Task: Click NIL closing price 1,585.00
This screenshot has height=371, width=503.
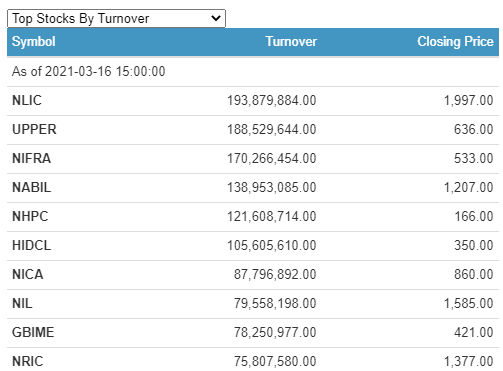Action: (x=468, y=303)
